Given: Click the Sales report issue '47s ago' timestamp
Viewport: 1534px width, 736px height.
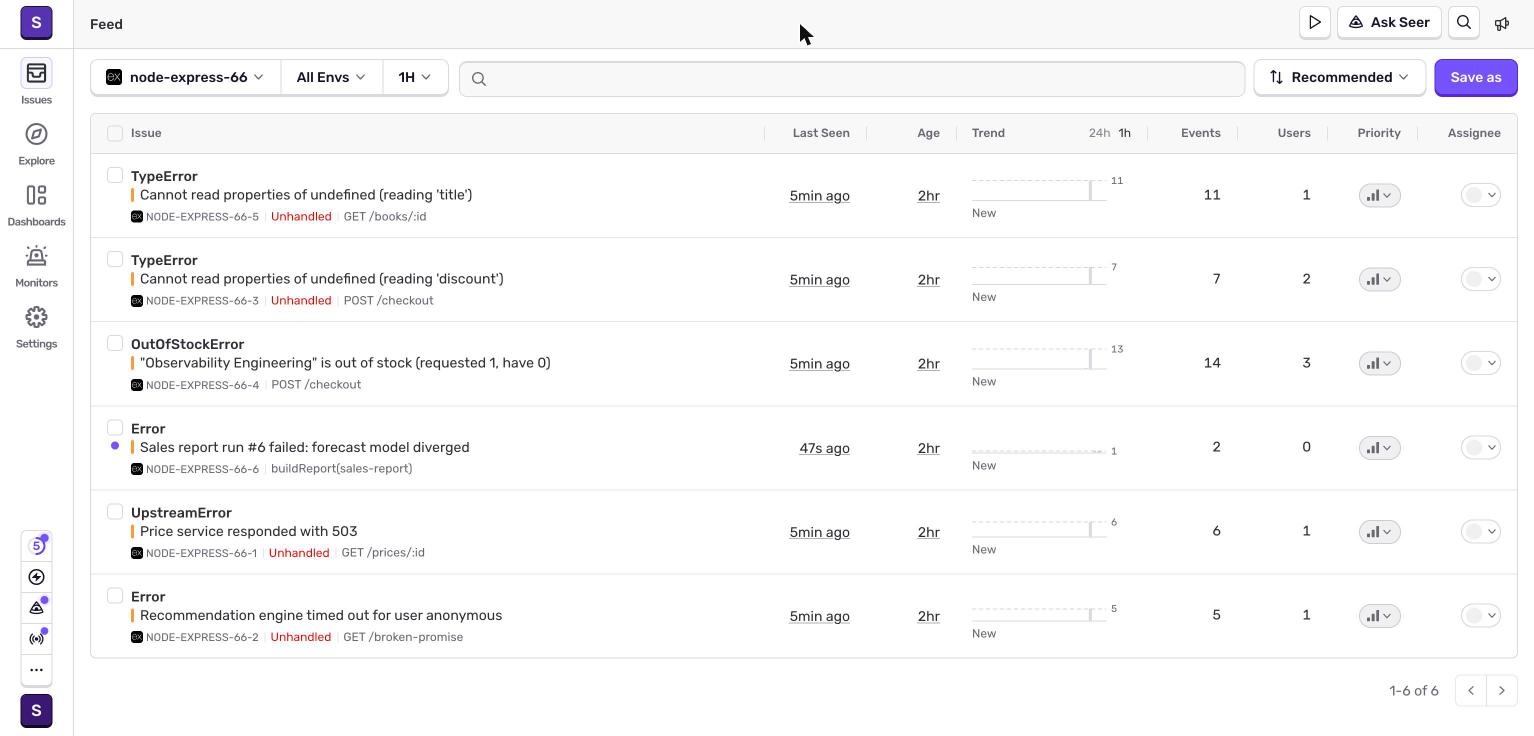Looking at the screenshot, I should [x=824, y=448].
